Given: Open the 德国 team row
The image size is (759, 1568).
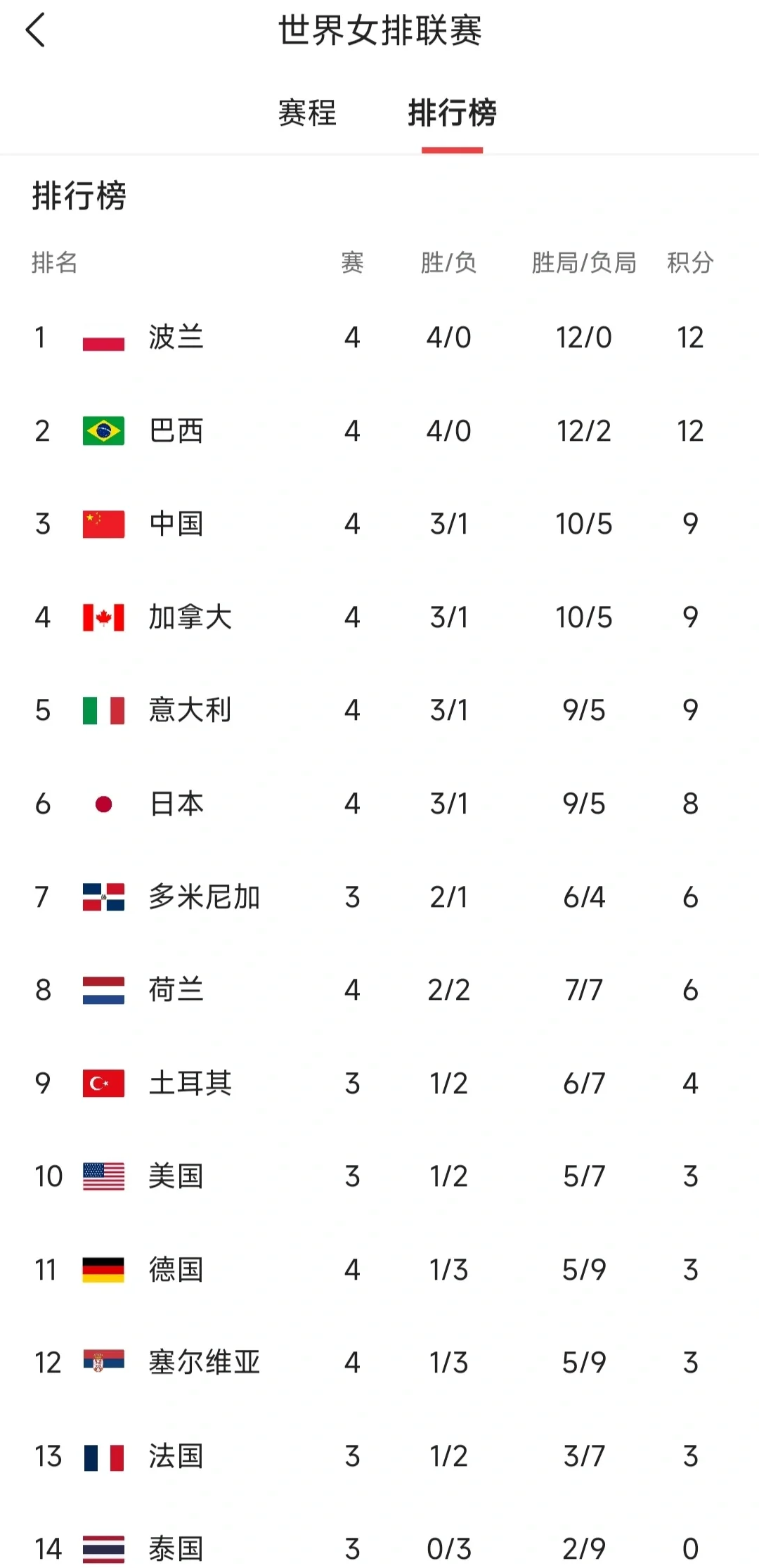Looking at the screenshot, I should point(176,1270).
